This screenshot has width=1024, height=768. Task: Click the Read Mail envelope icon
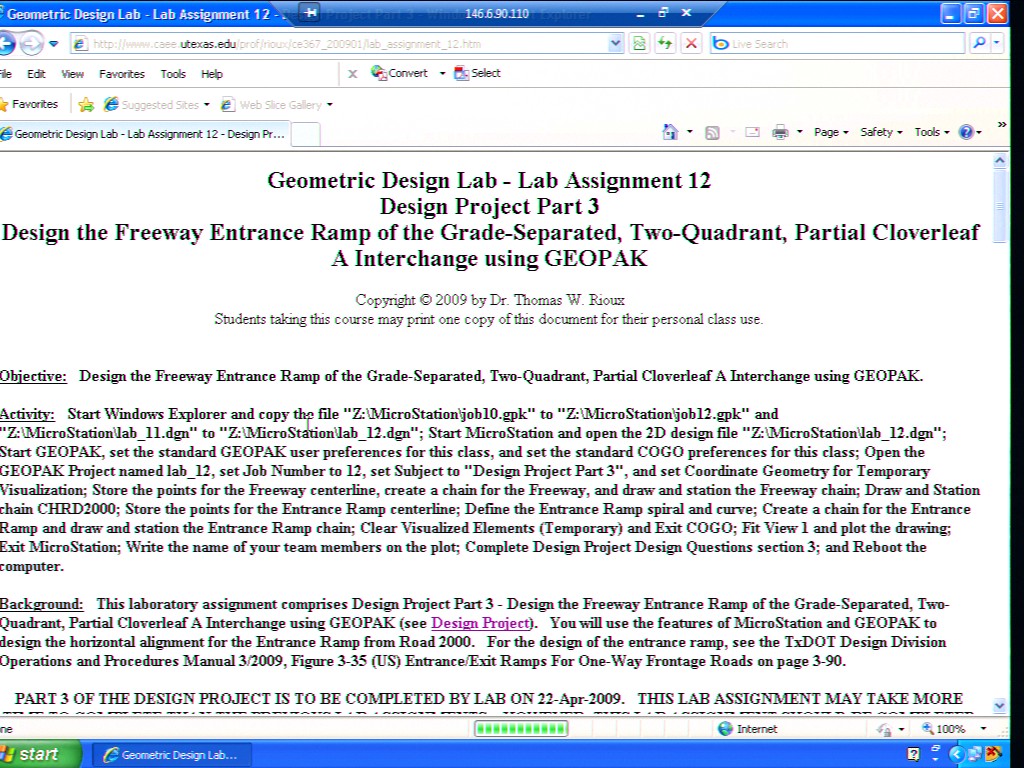752,133
